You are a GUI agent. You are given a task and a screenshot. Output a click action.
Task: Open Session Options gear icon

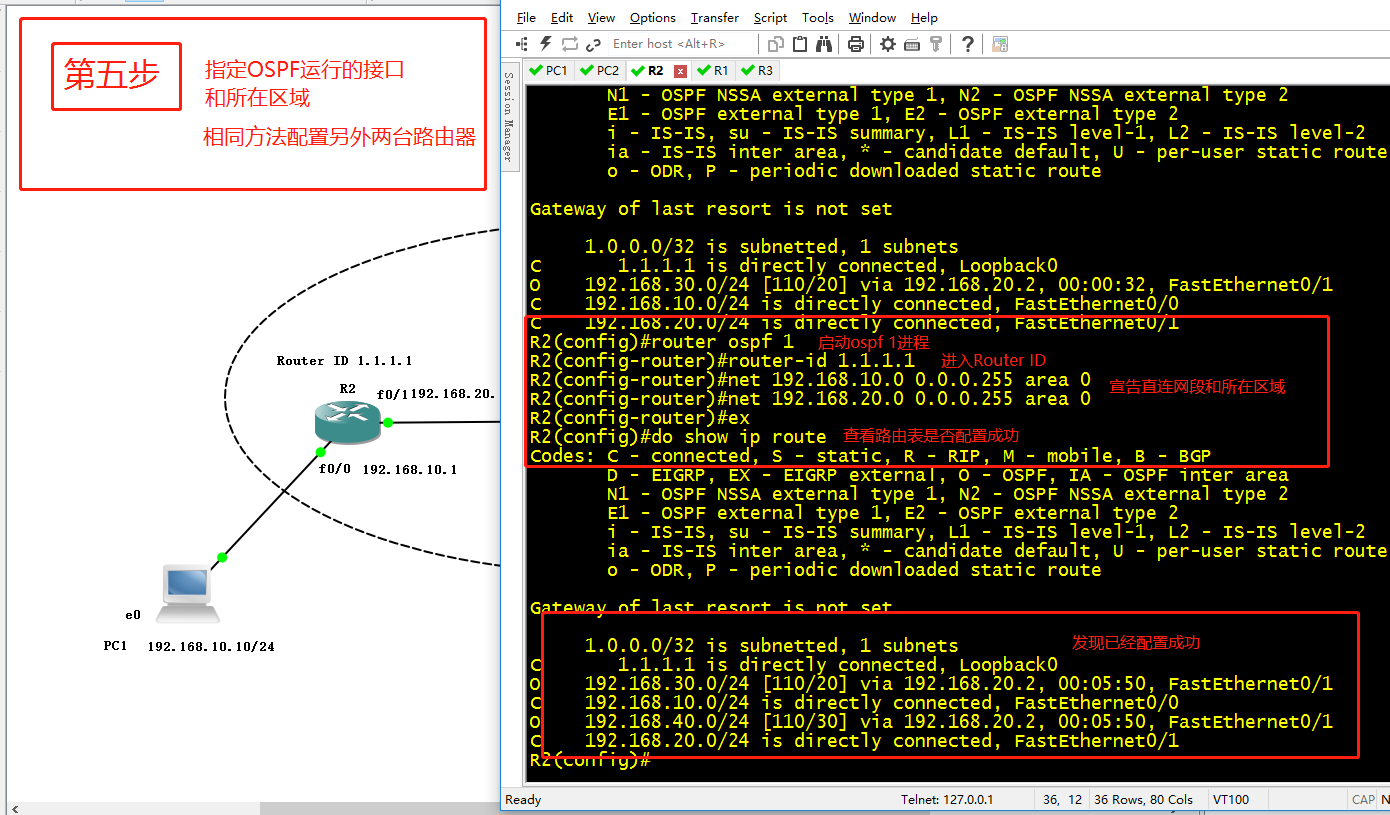pyautogui.click(x=886, y=43)
